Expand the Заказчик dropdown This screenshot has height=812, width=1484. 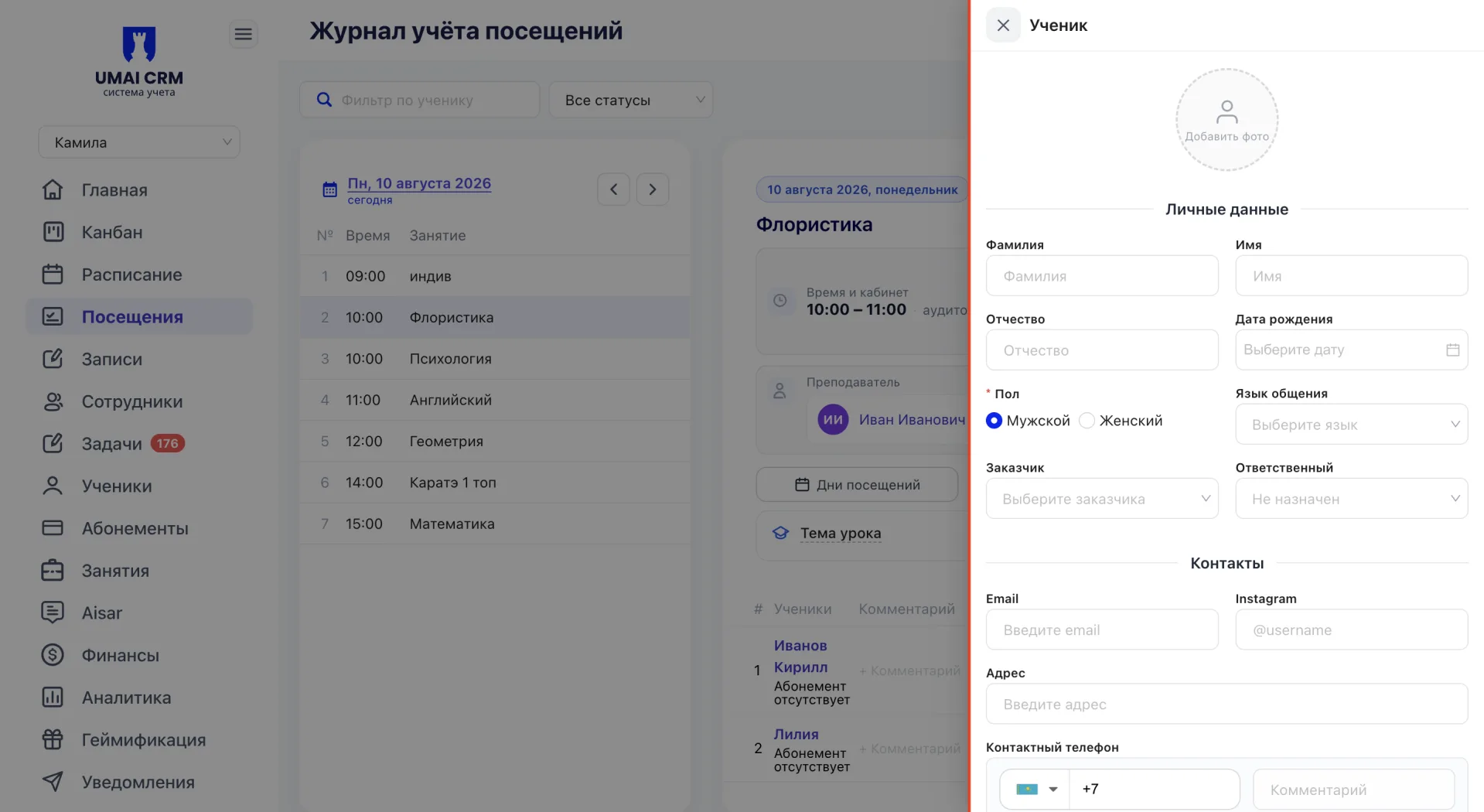click(1102, 499)
